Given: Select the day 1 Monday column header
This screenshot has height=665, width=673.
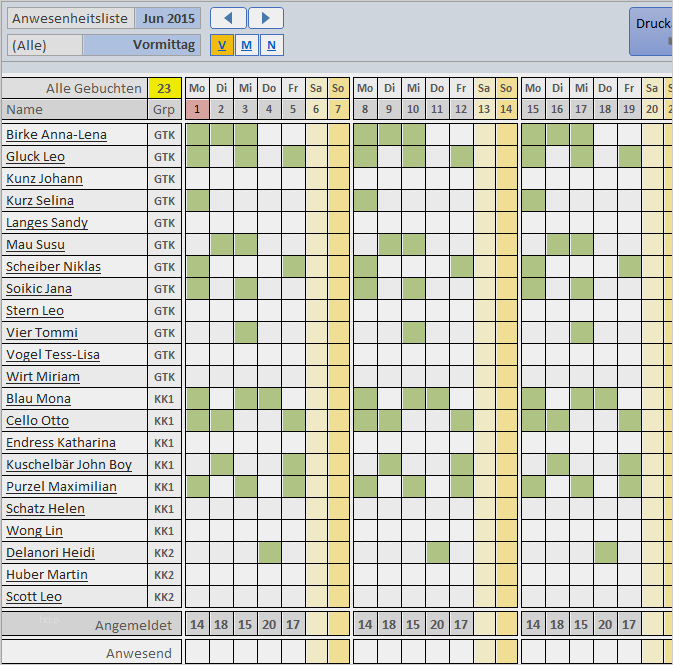Looking at the screenshot, I should (197, 109).
